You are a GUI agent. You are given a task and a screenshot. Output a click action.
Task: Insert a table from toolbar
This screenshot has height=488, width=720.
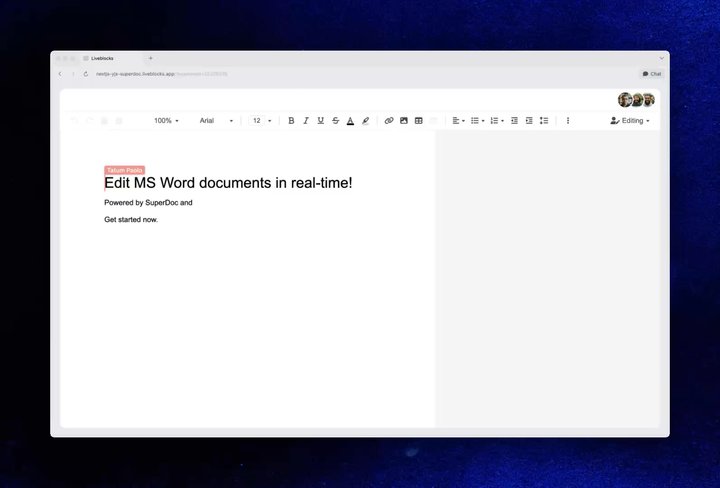tap(419, 121)
